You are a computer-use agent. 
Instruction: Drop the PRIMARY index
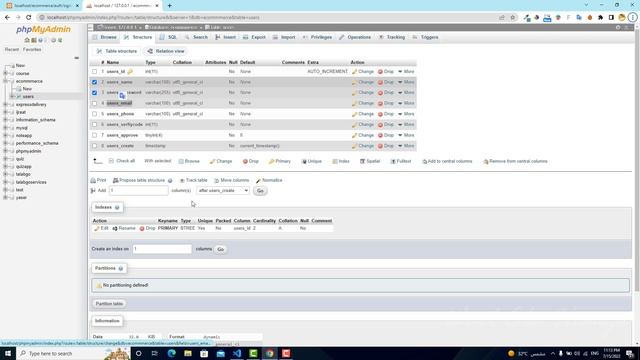click(147, 228)
